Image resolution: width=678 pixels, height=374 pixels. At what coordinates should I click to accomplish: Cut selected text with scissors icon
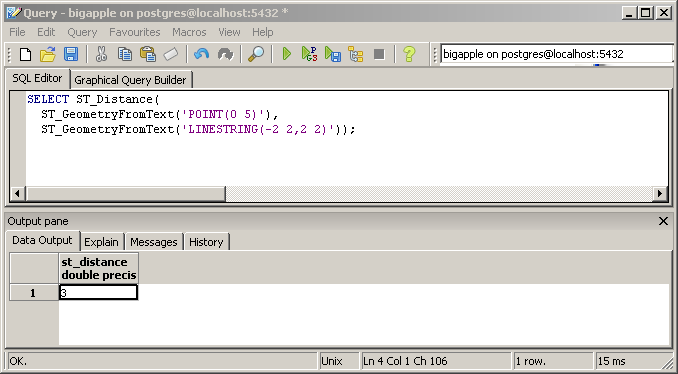[101, 54]
